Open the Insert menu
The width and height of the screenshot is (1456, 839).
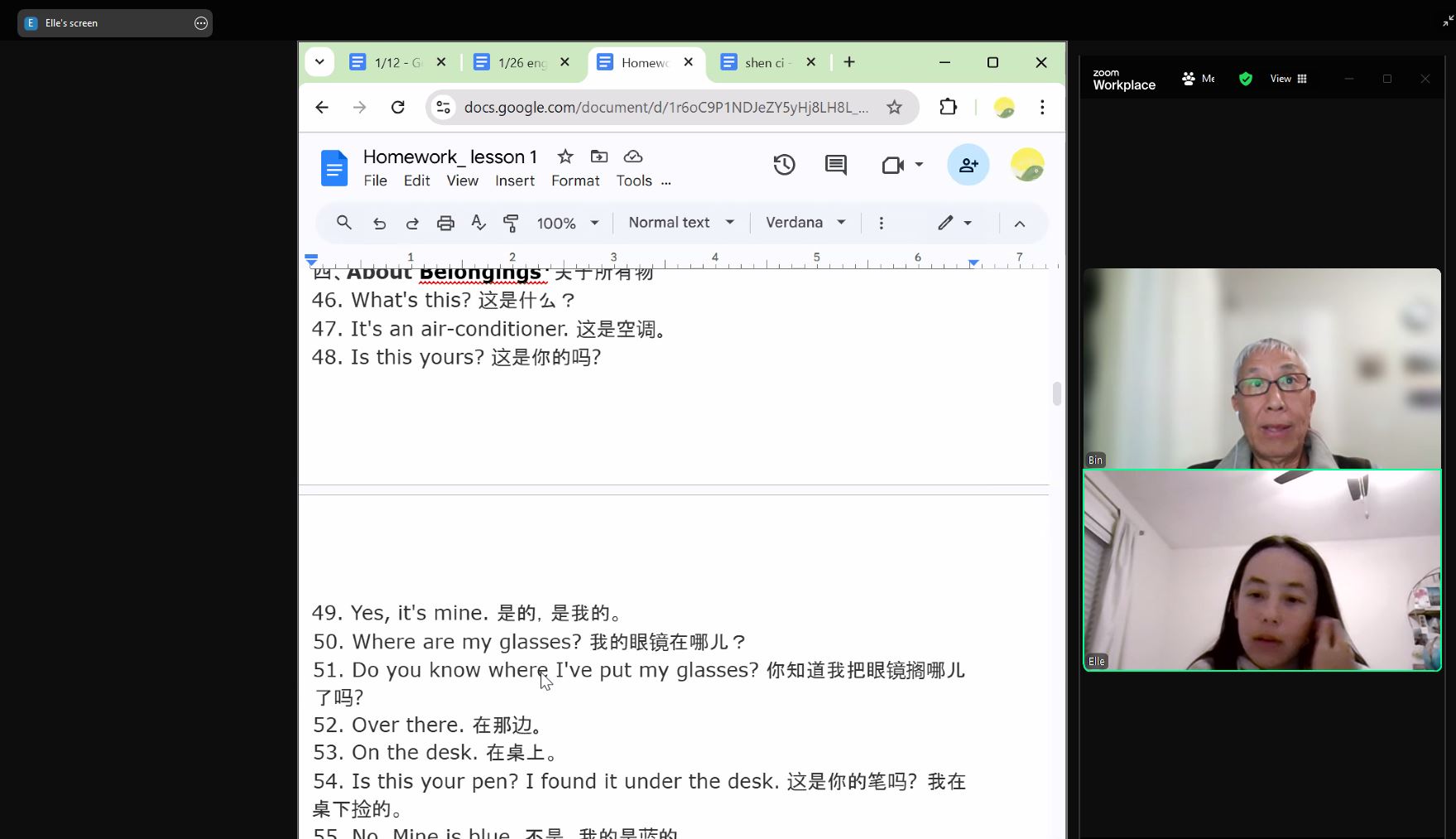515,181
